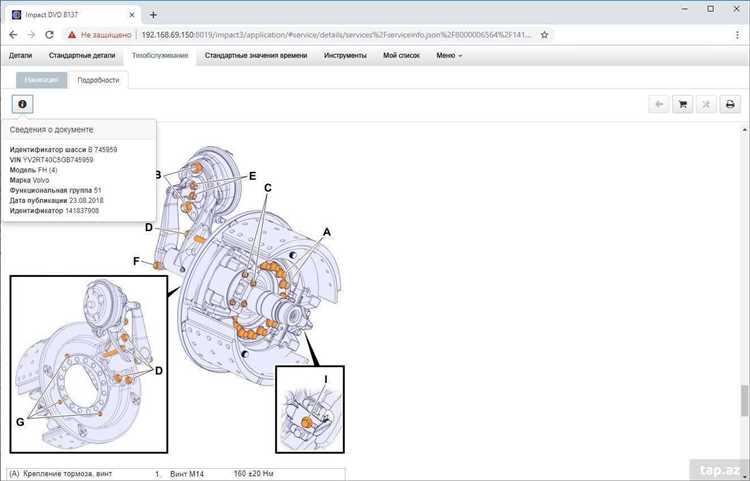Open the Chrome three-dot menu
This screenshot has height=481, width=750.
point(737,35)
